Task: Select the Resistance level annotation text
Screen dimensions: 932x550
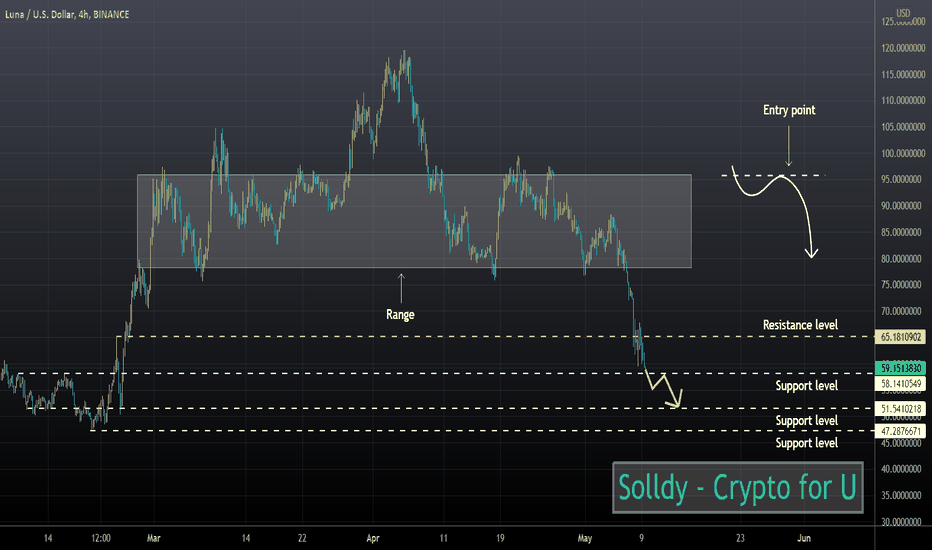Action: (x=800, y=325)
